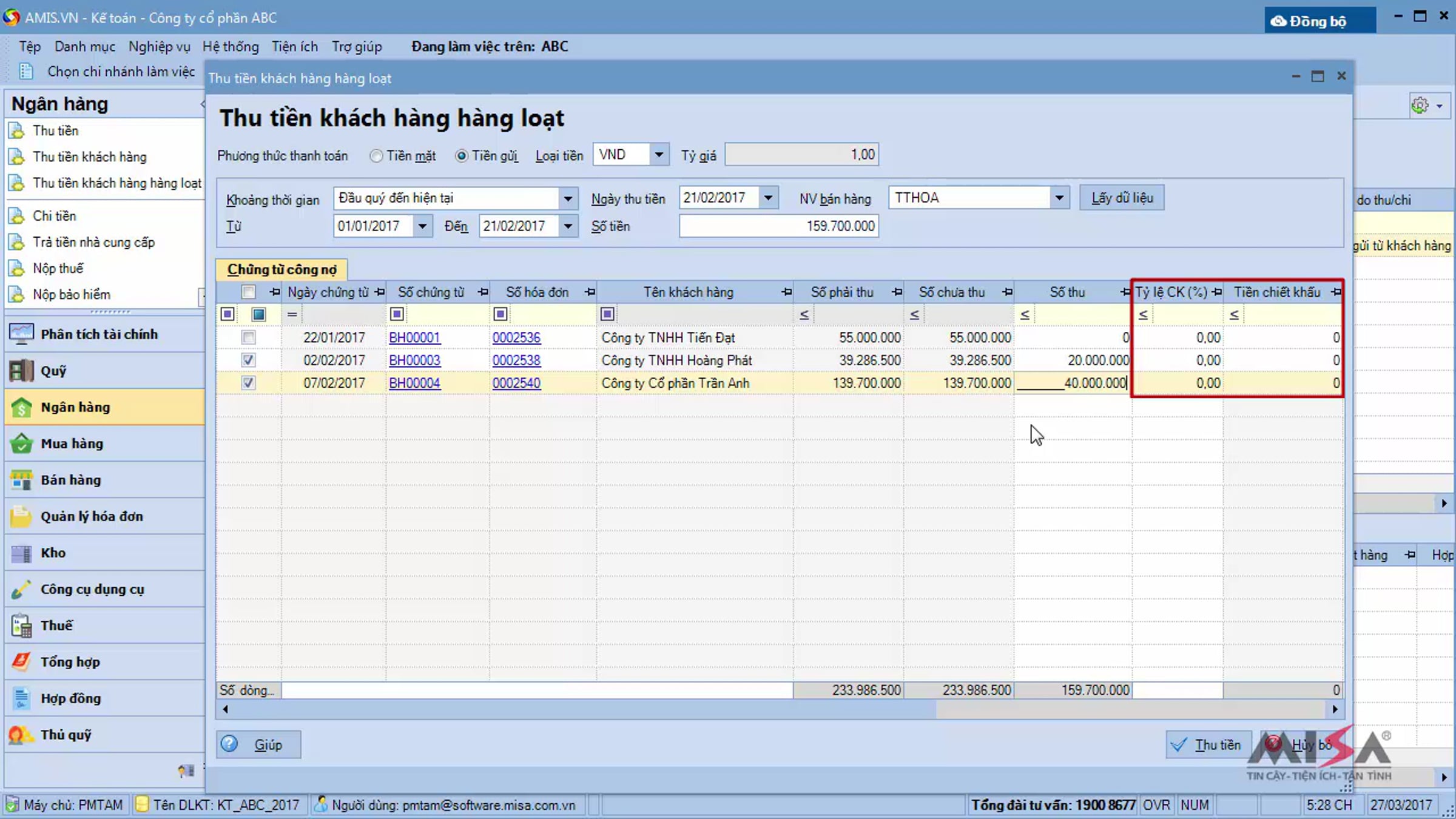This screenshot has height=819, width=1456.
Task: Select the Chứng từ công nợ tab
Action: pyautogui.click(x=281, y=269)
